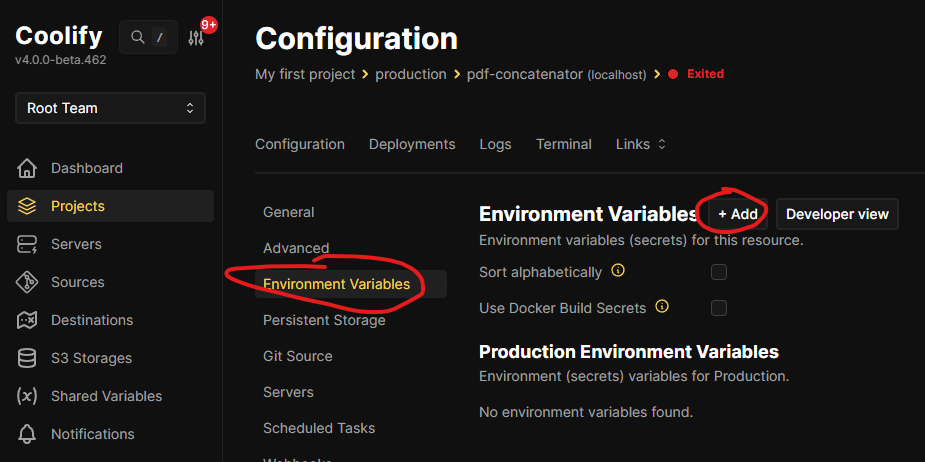Tick the Use Docker Build Secrets checkbox
925x462 pixels.
click(719, 308)
